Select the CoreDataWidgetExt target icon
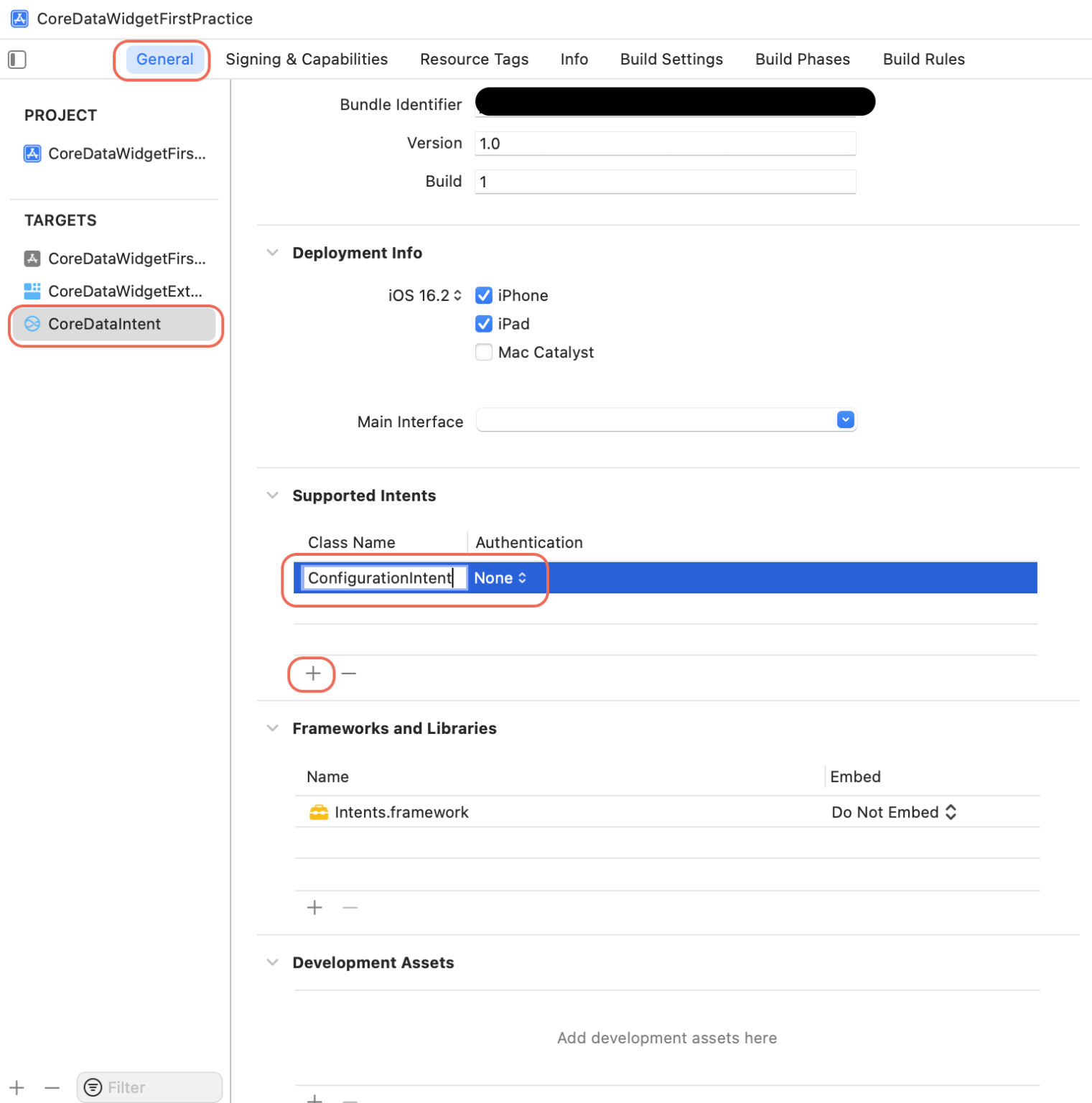Image resolution: width=1092 pixels, height=1103 pixels. click(32, 291)
